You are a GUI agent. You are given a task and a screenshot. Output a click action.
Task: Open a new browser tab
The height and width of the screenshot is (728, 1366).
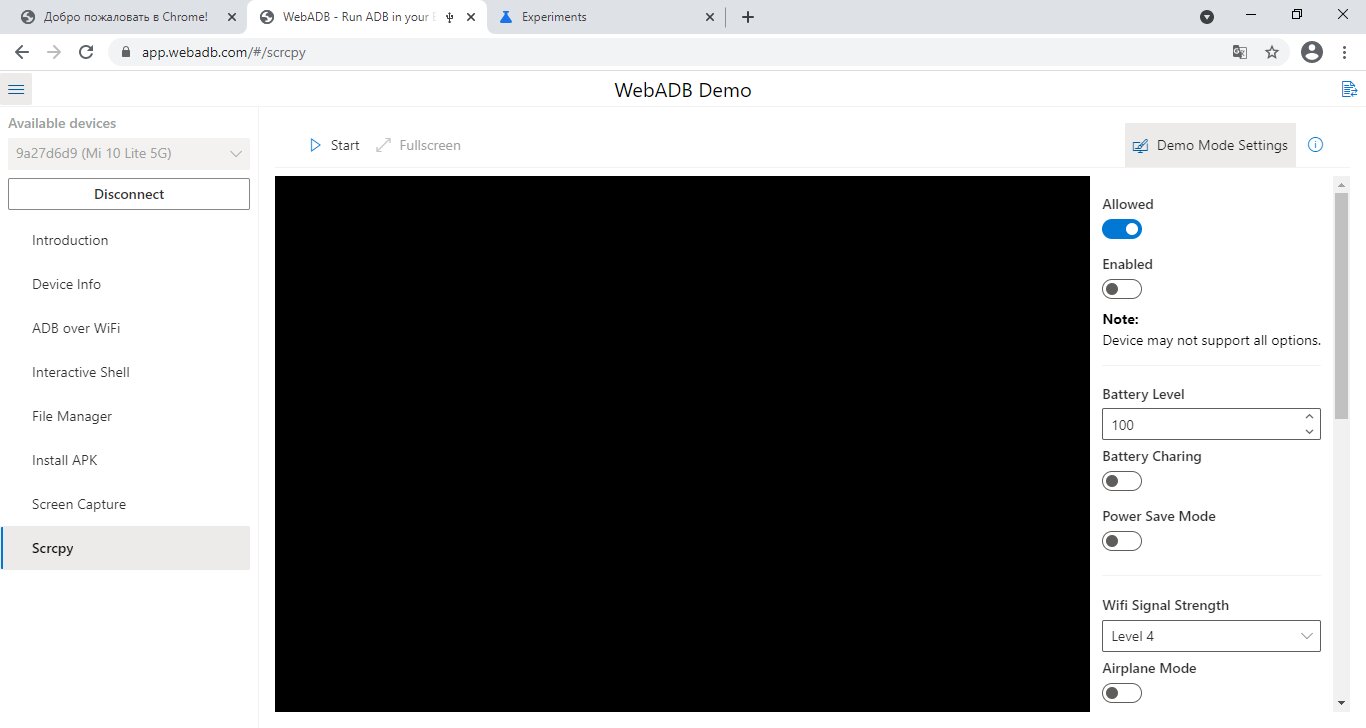pos(748,17)
